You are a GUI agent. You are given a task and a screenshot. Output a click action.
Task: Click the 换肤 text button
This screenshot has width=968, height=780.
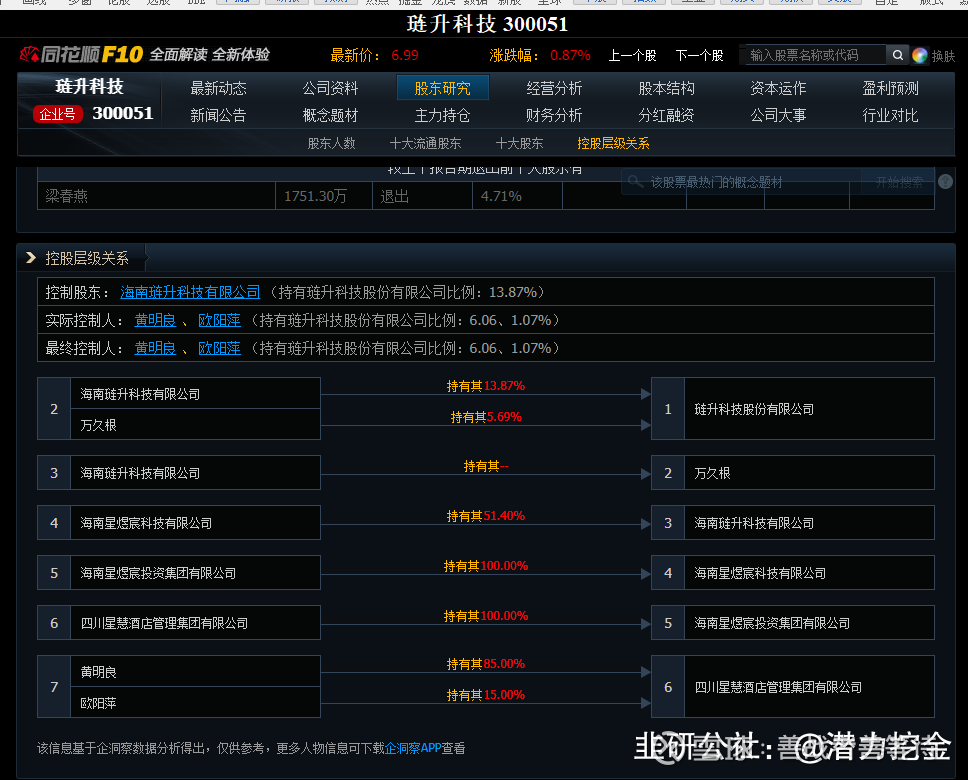coord(943,56)
